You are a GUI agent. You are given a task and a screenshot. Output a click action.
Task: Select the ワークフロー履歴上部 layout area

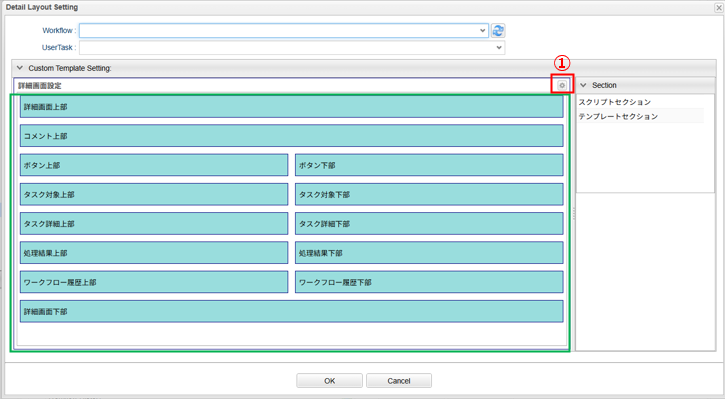[154, 282]
